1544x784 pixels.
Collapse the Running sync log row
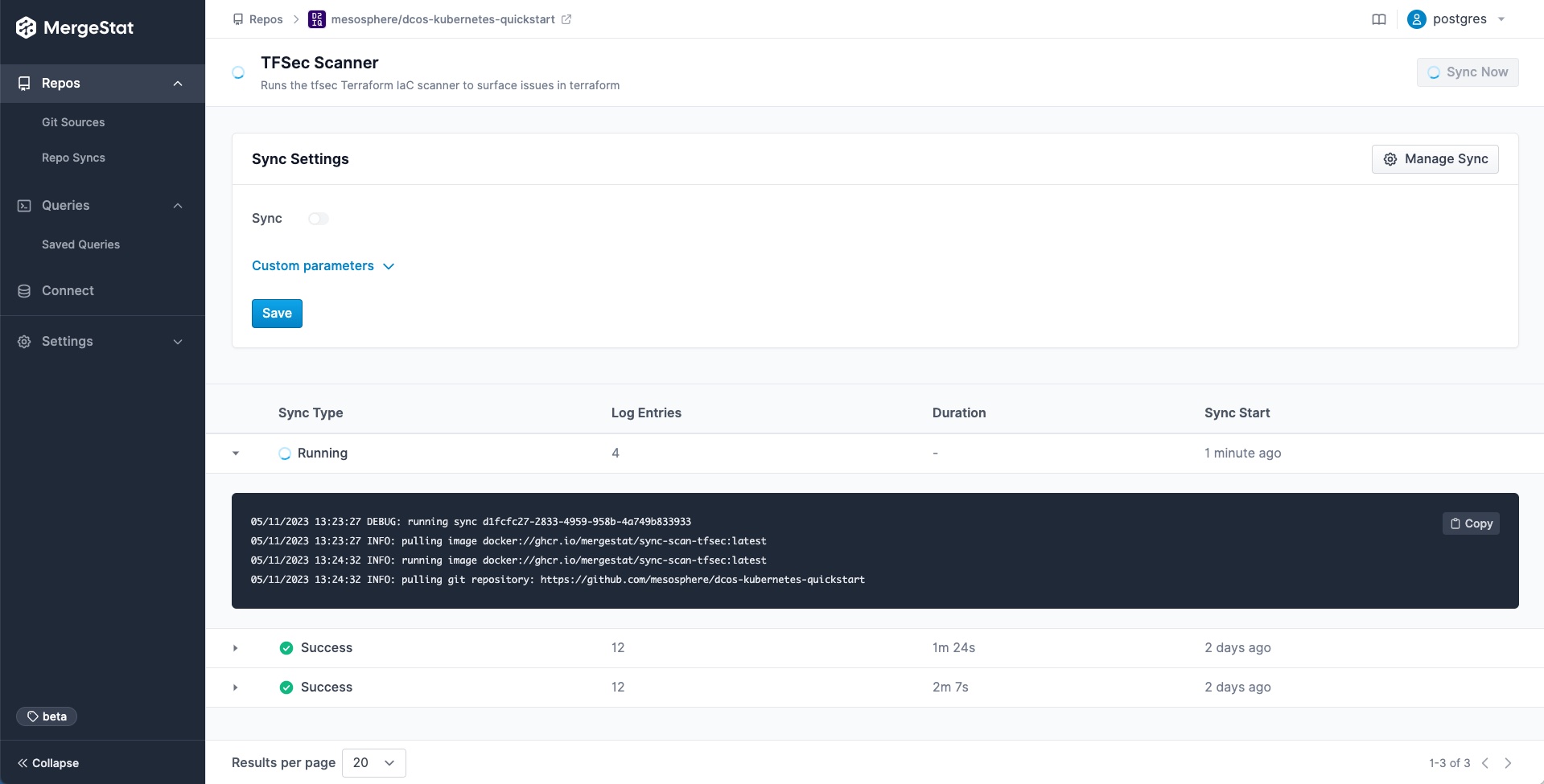pos(236,454)
